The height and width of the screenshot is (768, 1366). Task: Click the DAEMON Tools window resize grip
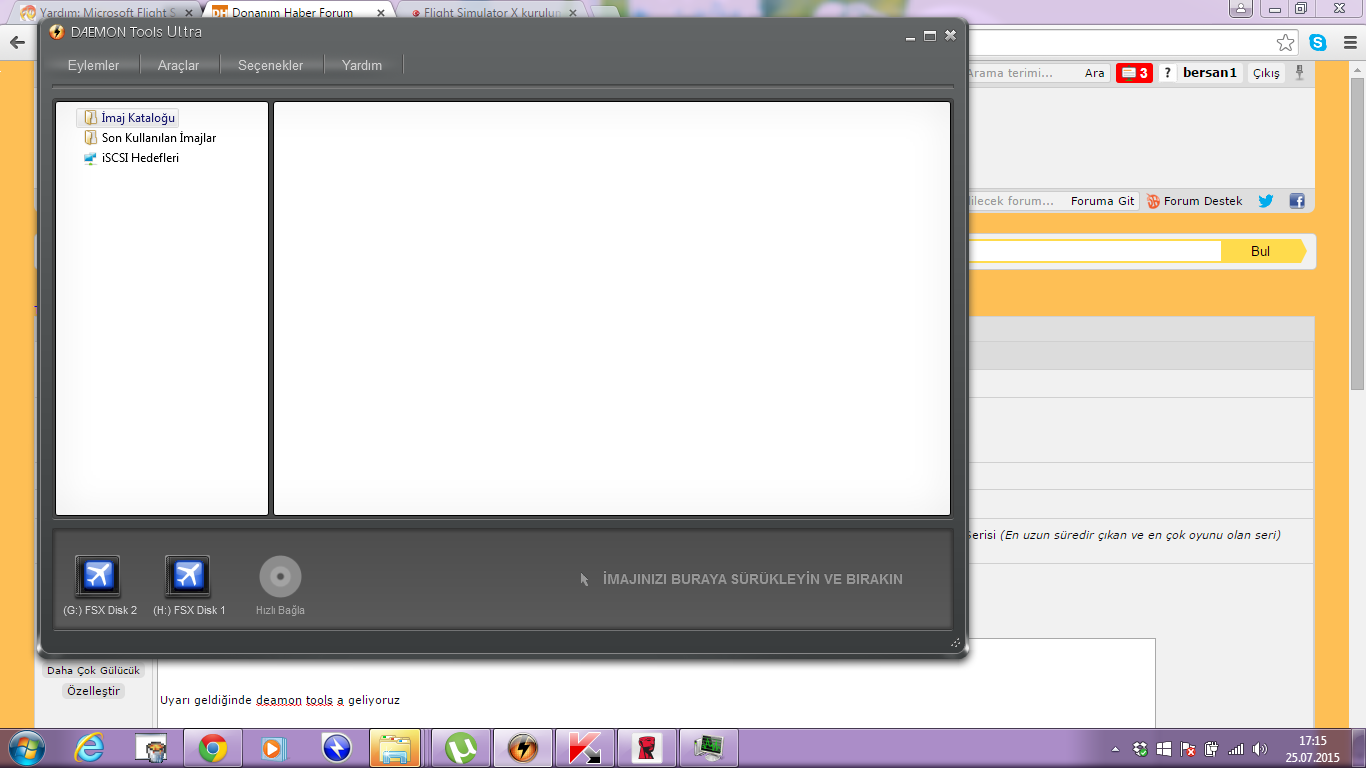click(955, 643)
